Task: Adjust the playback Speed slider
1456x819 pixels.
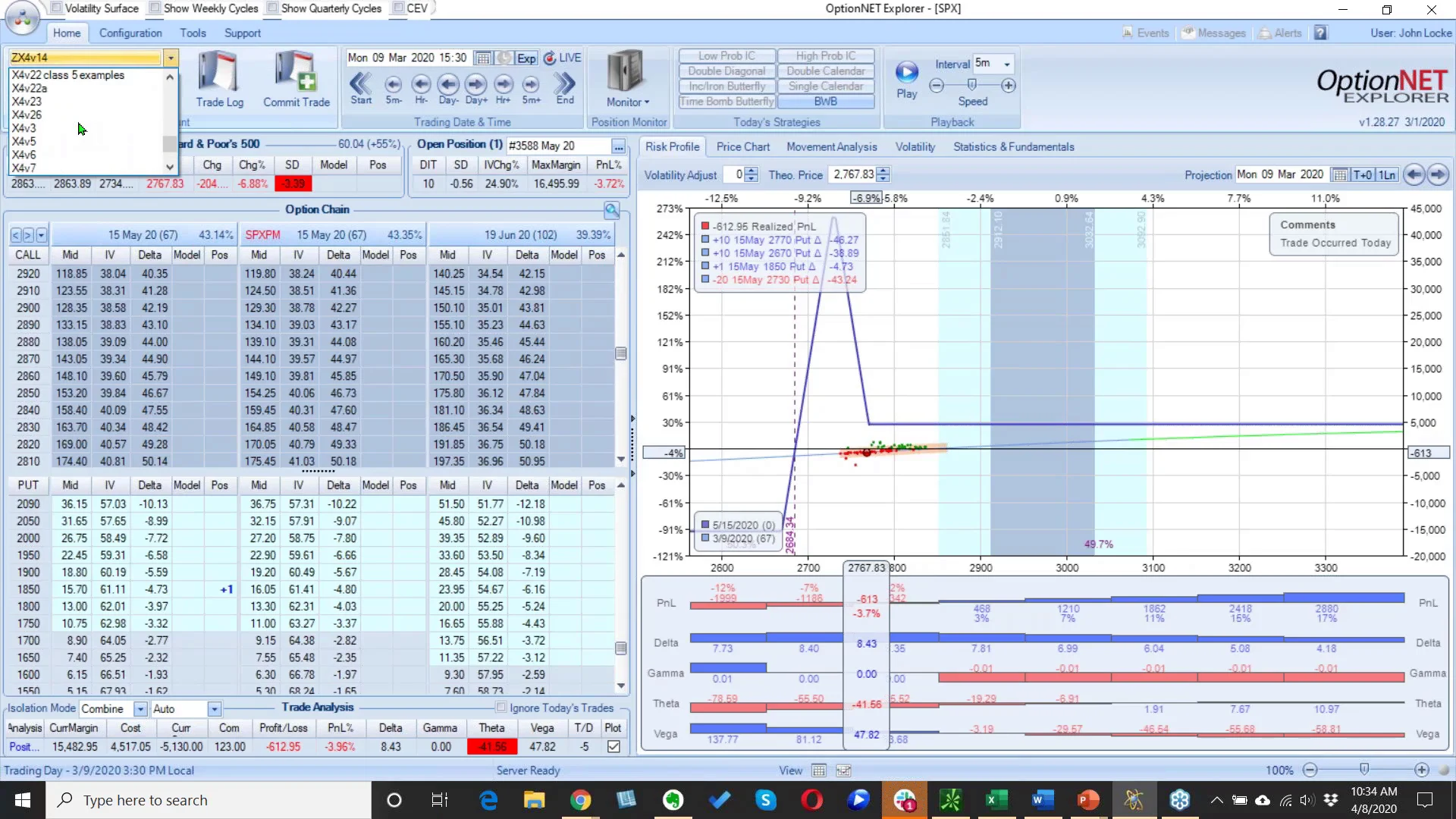Action: coord(972,85)
